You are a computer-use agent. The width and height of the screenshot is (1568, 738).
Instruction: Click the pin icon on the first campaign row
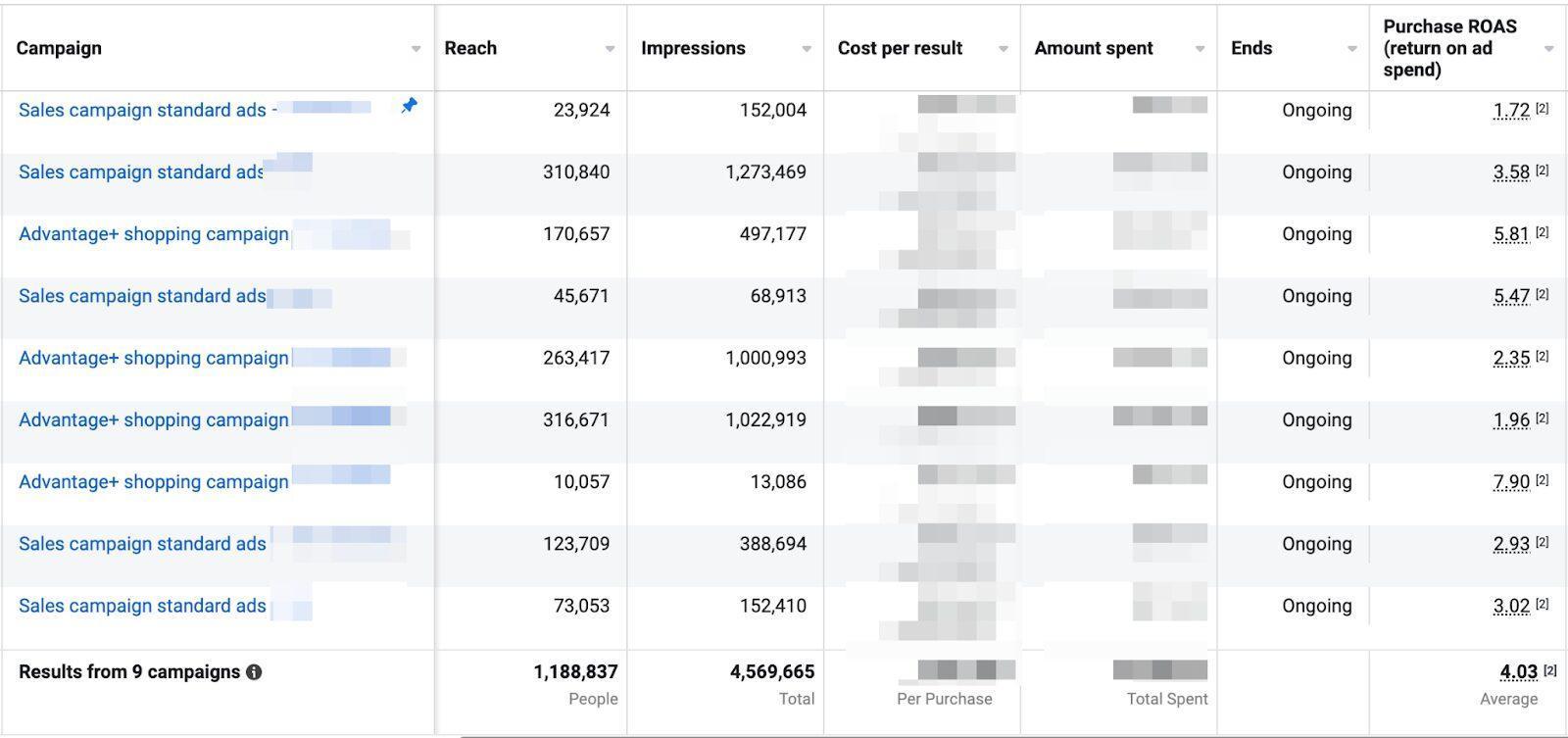coord(409,106)
